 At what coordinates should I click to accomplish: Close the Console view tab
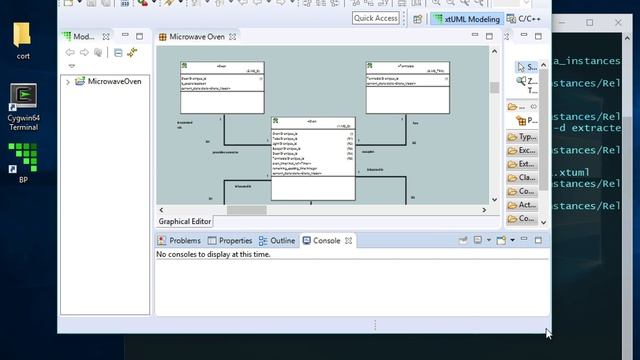348,241
